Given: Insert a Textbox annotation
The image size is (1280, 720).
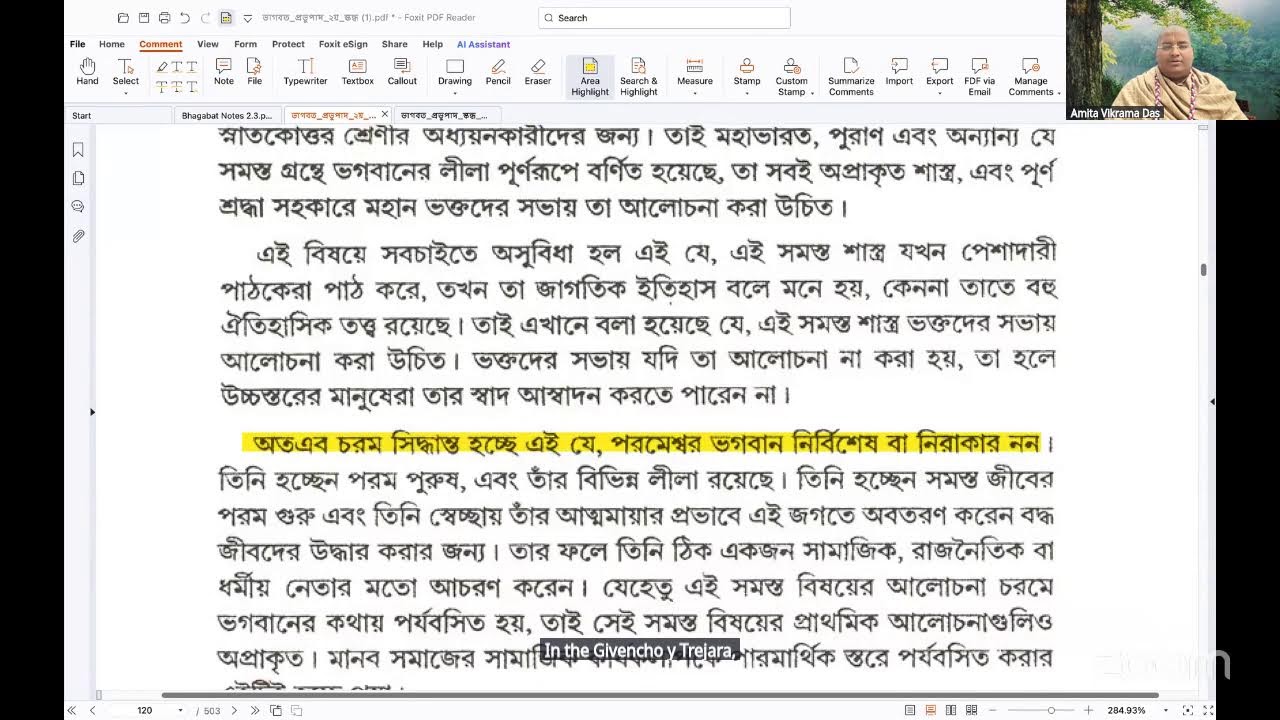Looking at the screenshot, I should coord(357,72).
